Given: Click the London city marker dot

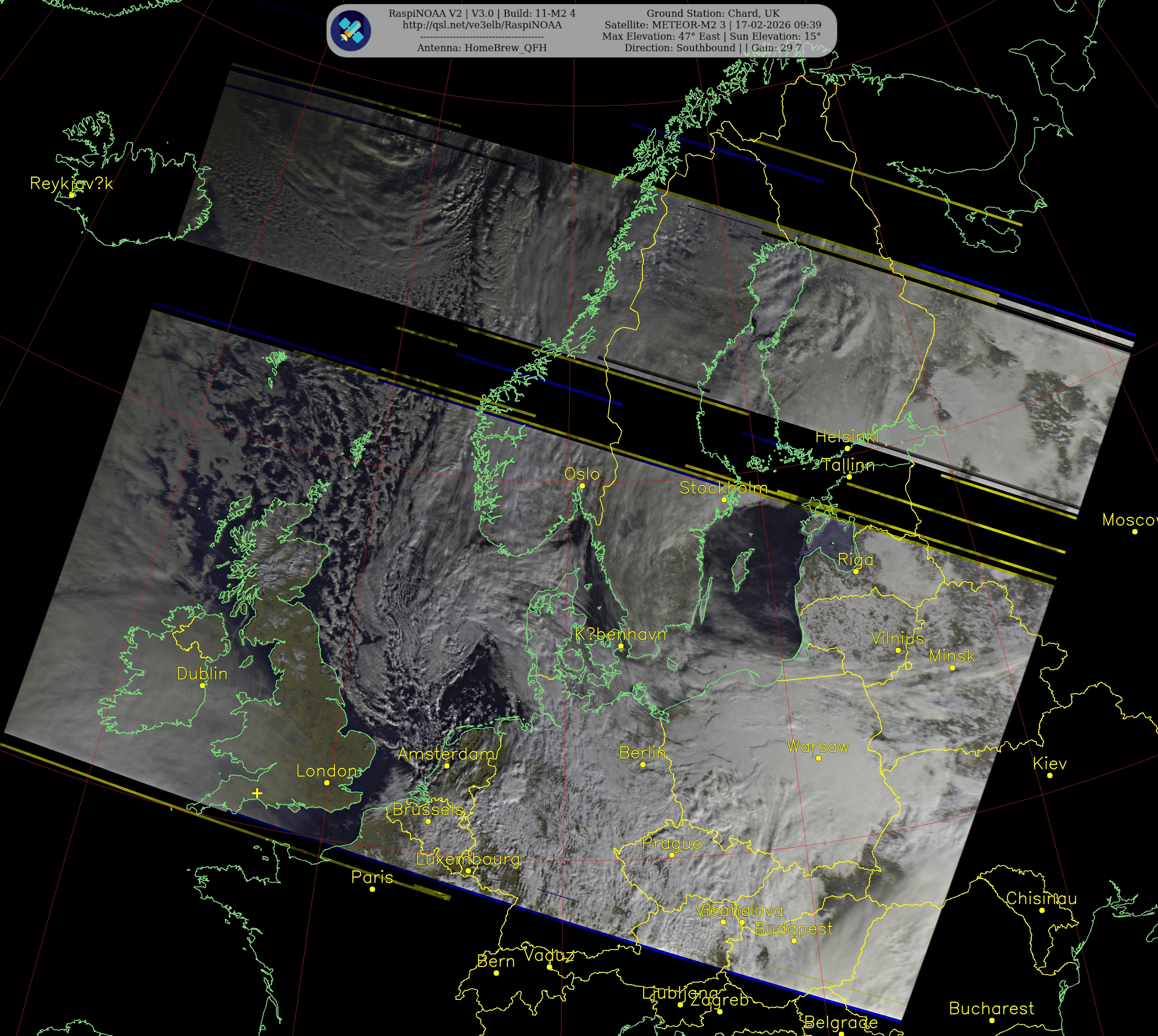Looking at the screenshot, I should (x=327, y=783).
